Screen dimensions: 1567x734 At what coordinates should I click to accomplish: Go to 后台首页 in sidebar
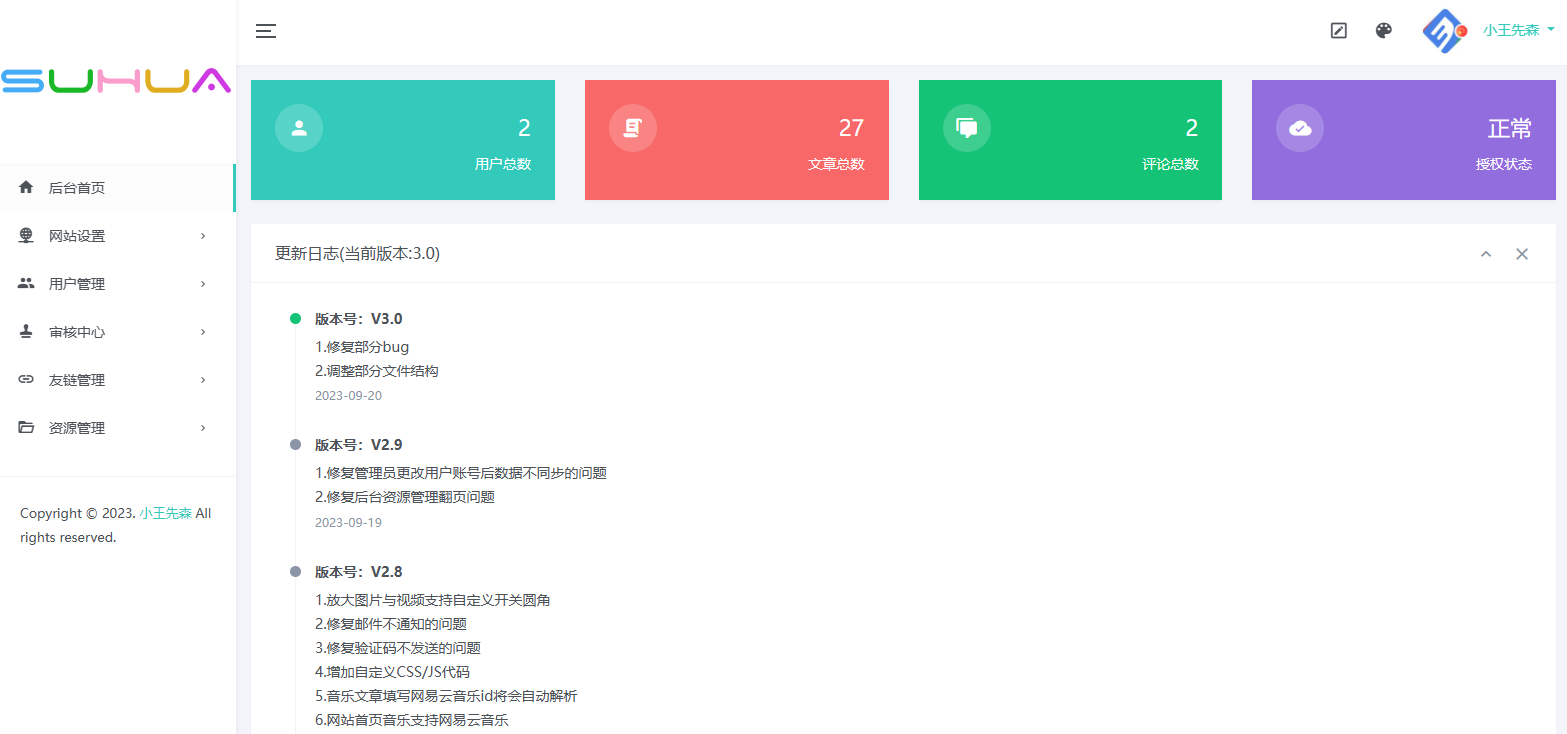[77, 188]
